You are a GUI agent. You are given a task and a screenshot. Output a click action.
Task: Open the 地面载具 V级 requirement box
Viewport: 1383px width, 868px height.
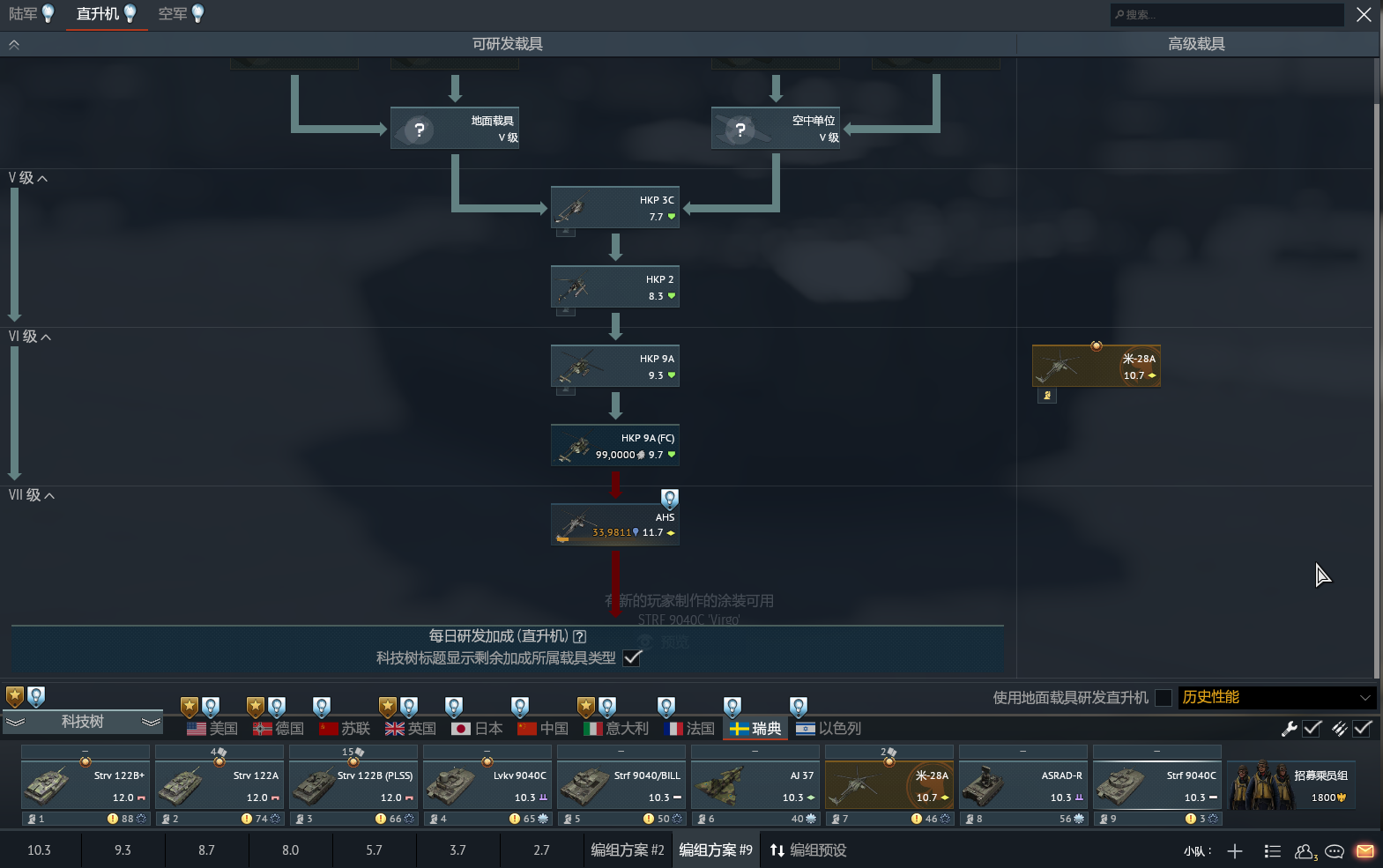coord(455,129)
